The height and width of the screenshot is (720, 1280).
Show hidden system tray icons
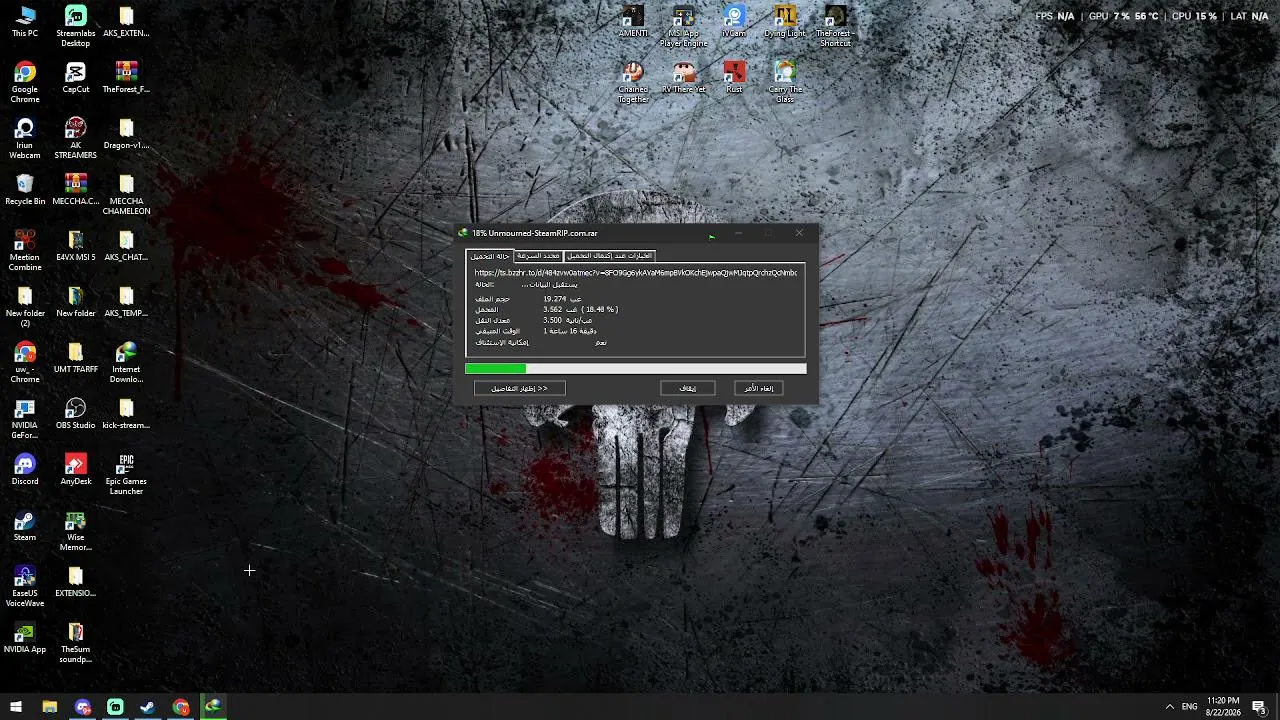pos(1168,707)
